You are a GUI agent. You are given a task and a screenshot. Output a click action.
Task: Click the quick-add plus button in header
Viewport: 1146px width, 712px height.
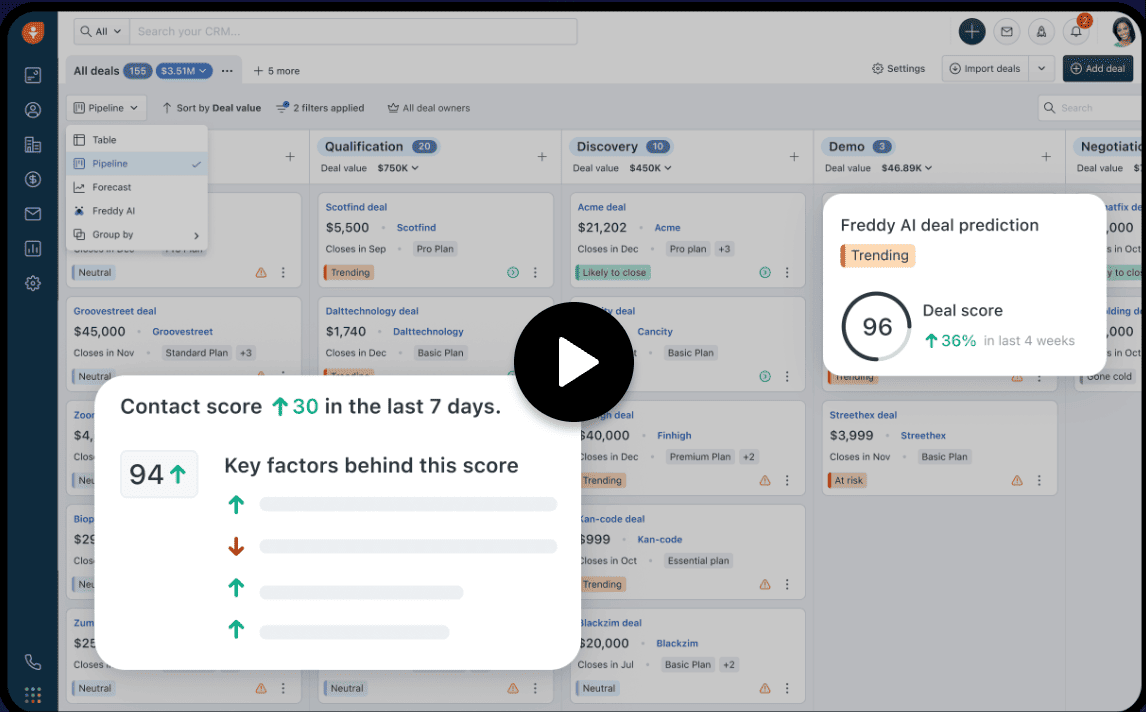[x=972, y=31]
